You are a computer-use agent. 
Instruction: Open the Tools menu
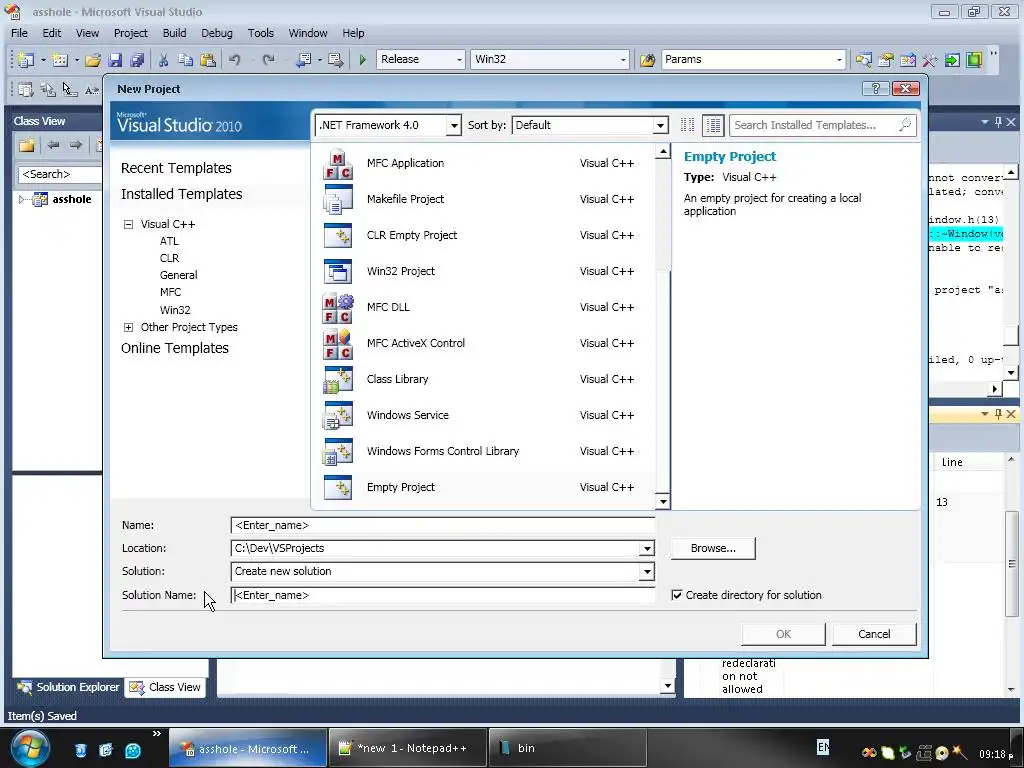pos(261,33)
